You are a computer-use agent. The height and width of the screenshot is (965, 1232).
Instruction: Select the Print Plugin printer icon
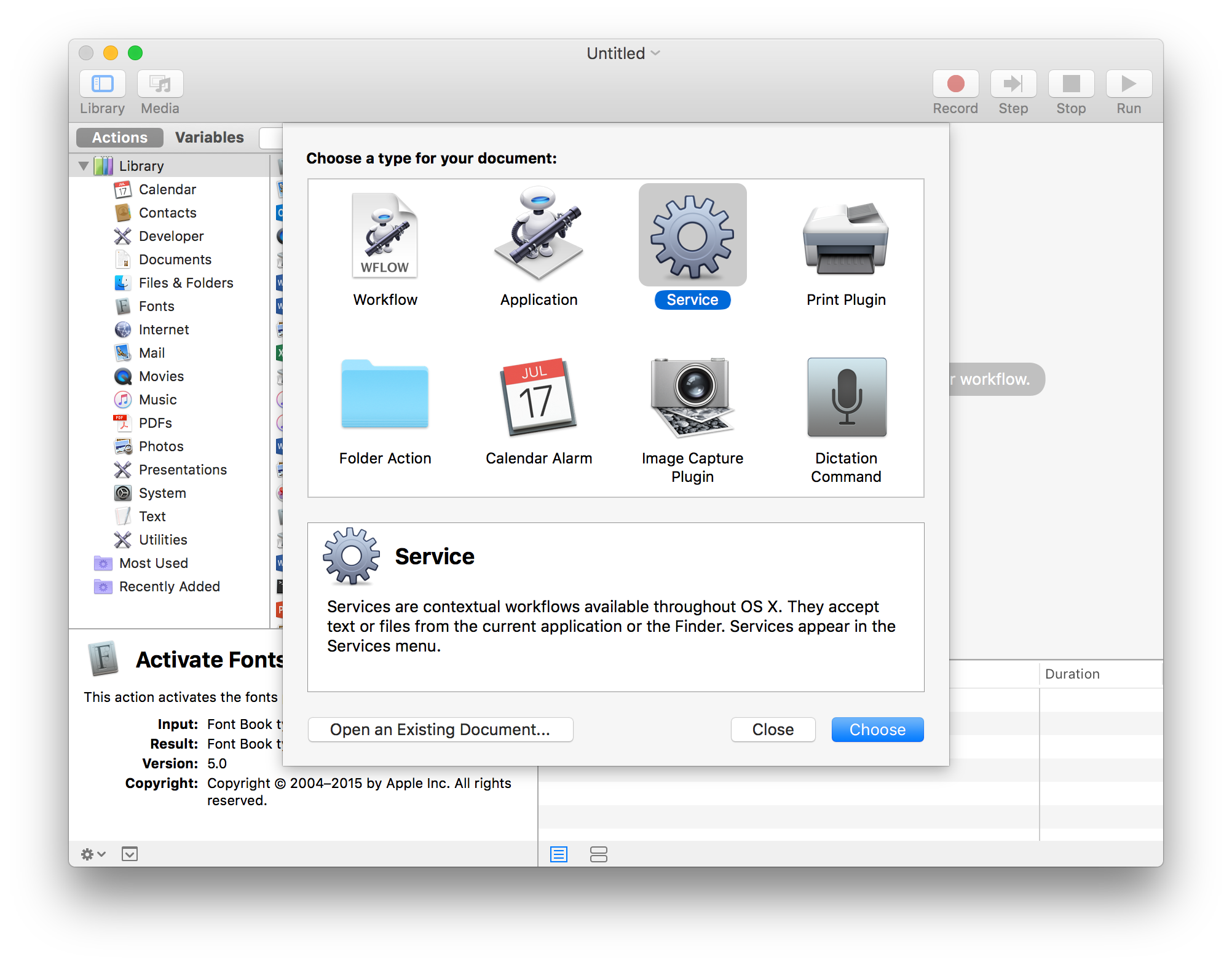(x=845, y=238)
